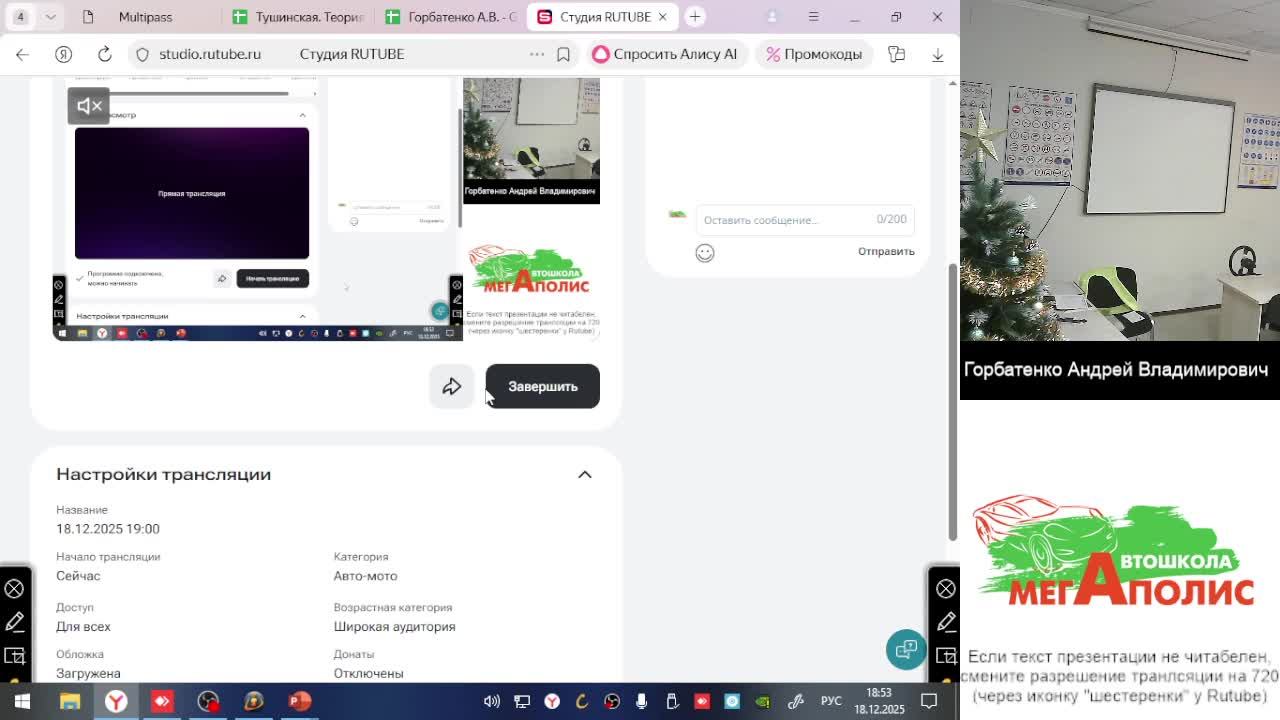The width and height of the screenshot is (1280, 720).
Task: Send the chat message with Отправить
Action: (886, 251)
